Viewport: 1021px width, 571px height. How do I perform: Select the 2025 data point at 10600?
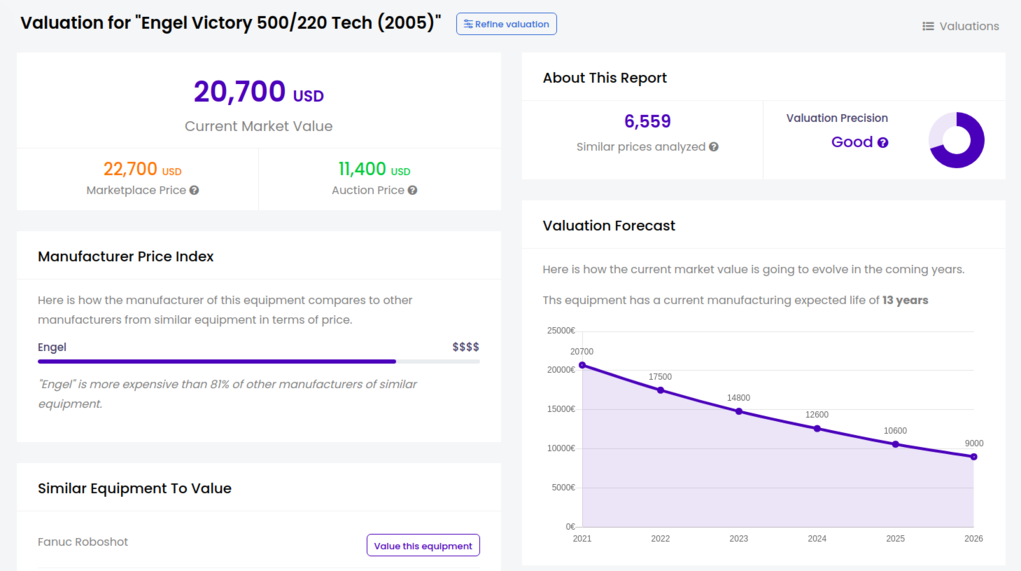[895, 444]
